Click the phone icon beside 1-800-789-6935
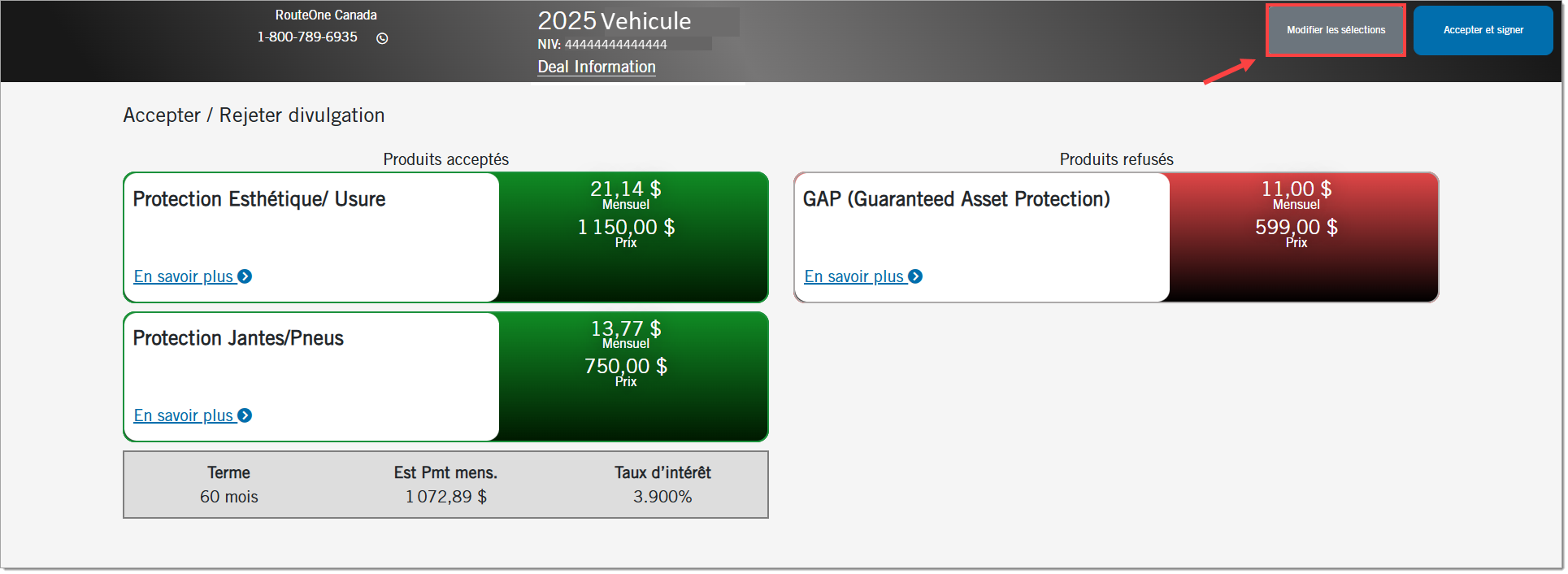This screenshot has height=574, width=1568. (x=382, y=38)
